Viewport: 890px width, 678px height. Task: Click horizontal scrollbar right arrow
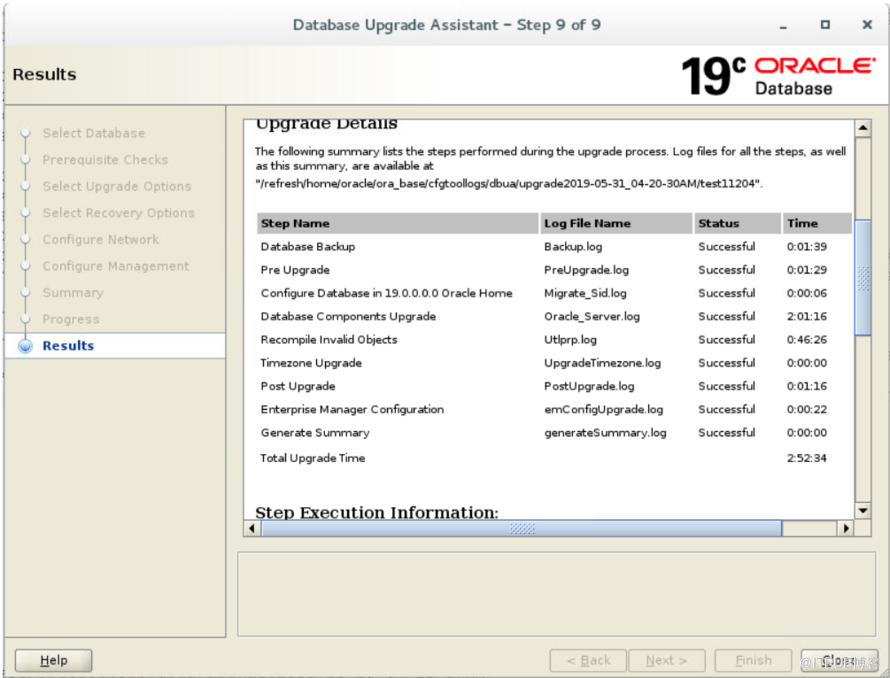[846, 528]
